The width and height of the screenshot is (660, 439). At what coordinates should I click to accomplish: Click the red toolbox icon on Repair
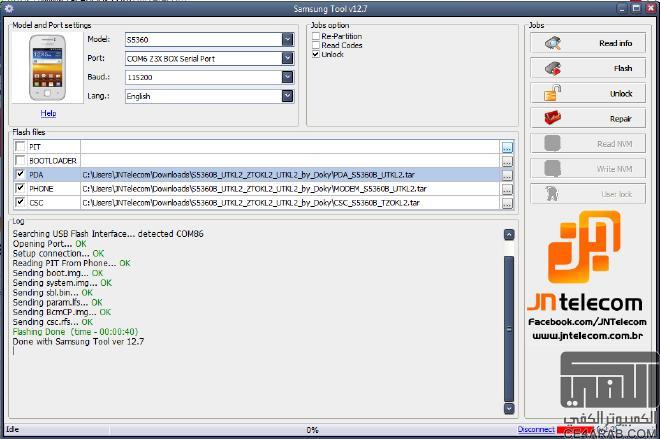[553, 118]
